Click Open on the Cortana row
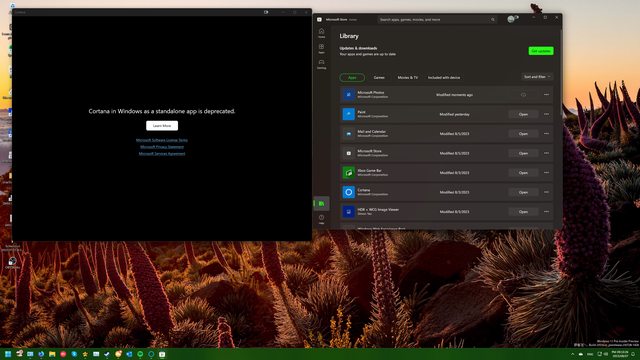640x360 pixels. pos(523,192)
